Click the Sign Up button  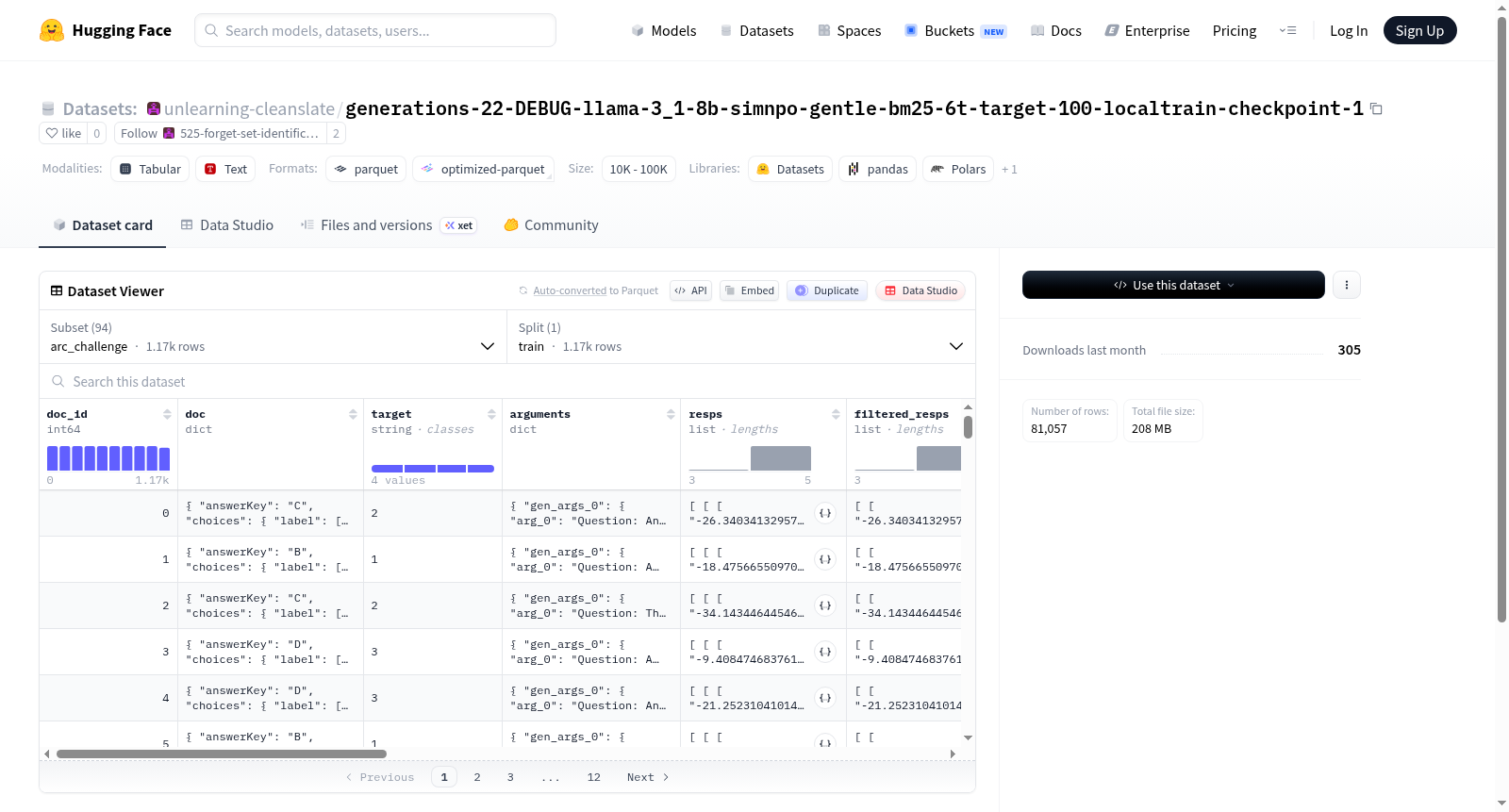pos(1419,30)
